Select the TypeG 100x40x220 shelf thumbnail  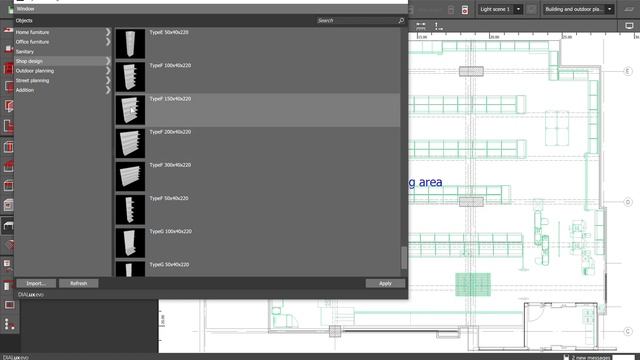(130, 243)
